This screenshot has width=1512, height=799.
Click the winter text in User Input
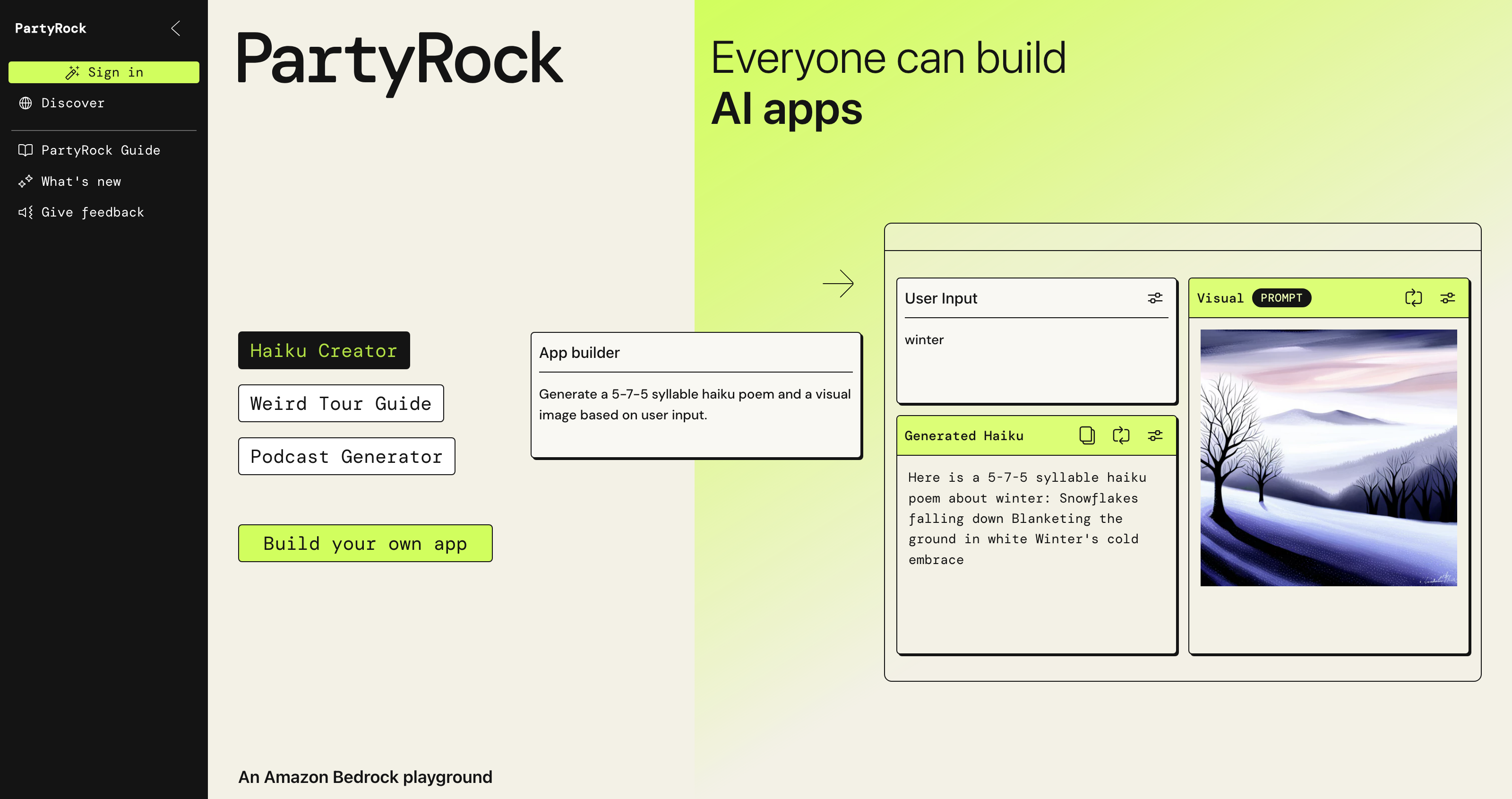click(x=925, y=339)
